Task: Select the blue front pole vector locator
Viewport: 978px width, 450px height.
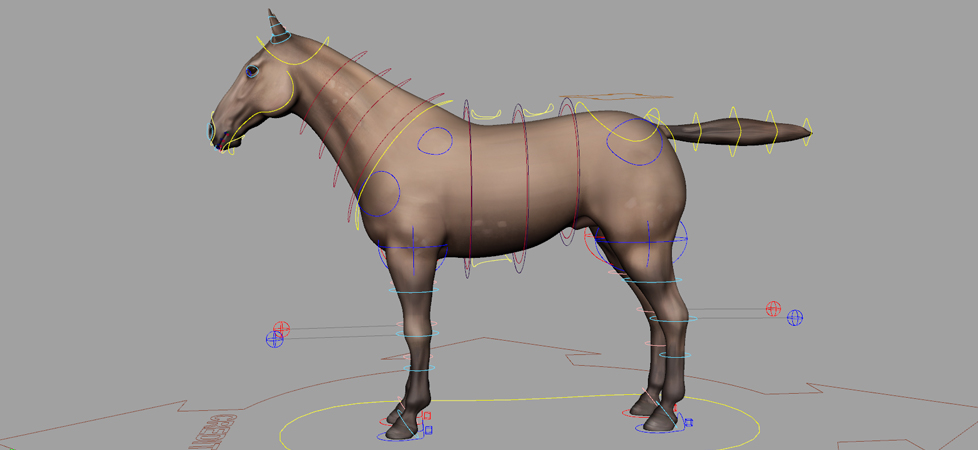Action: (x=275, y=340)
